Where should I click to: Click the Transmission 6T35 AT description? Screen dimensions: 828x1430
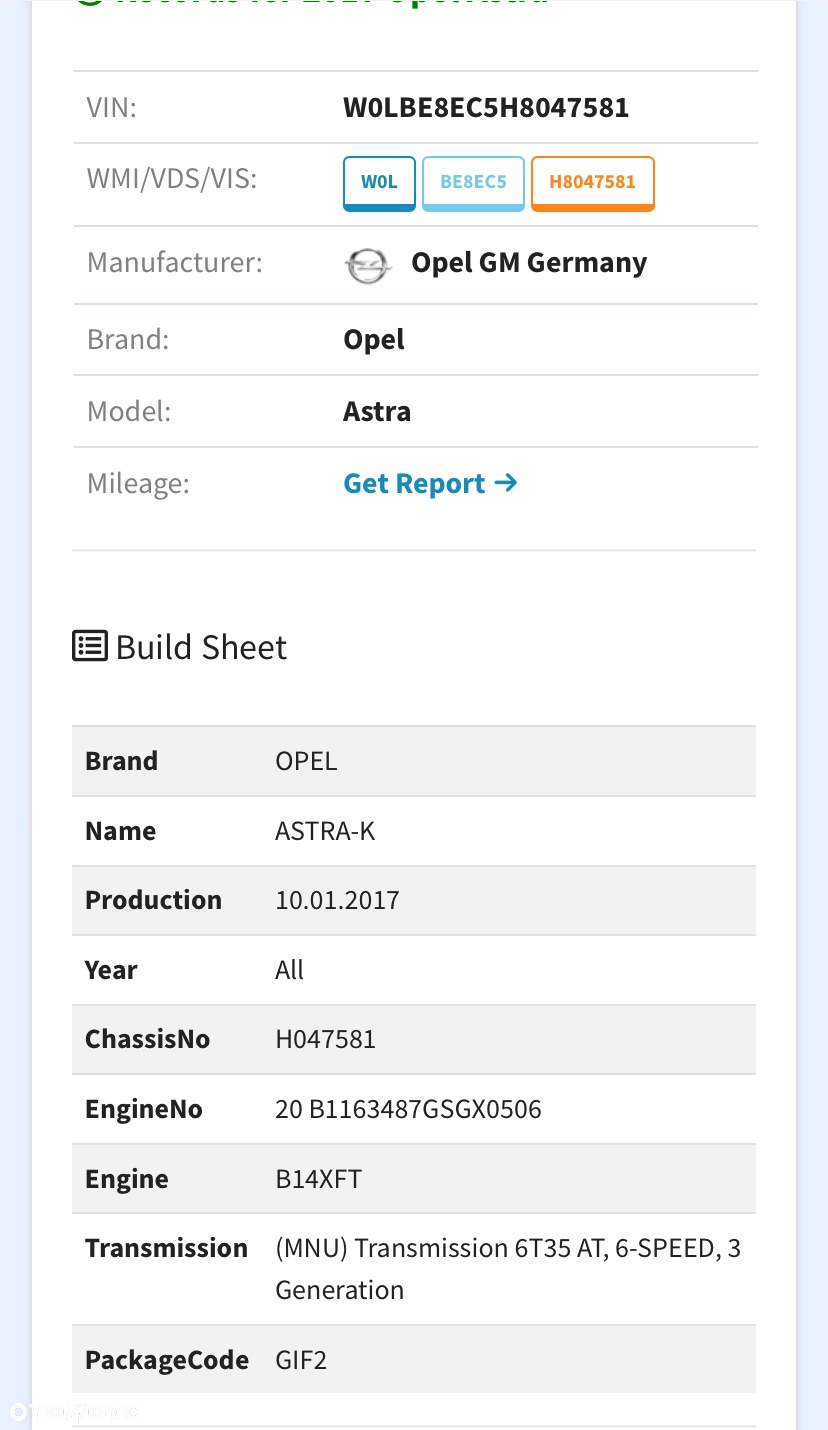(508, 1269)
